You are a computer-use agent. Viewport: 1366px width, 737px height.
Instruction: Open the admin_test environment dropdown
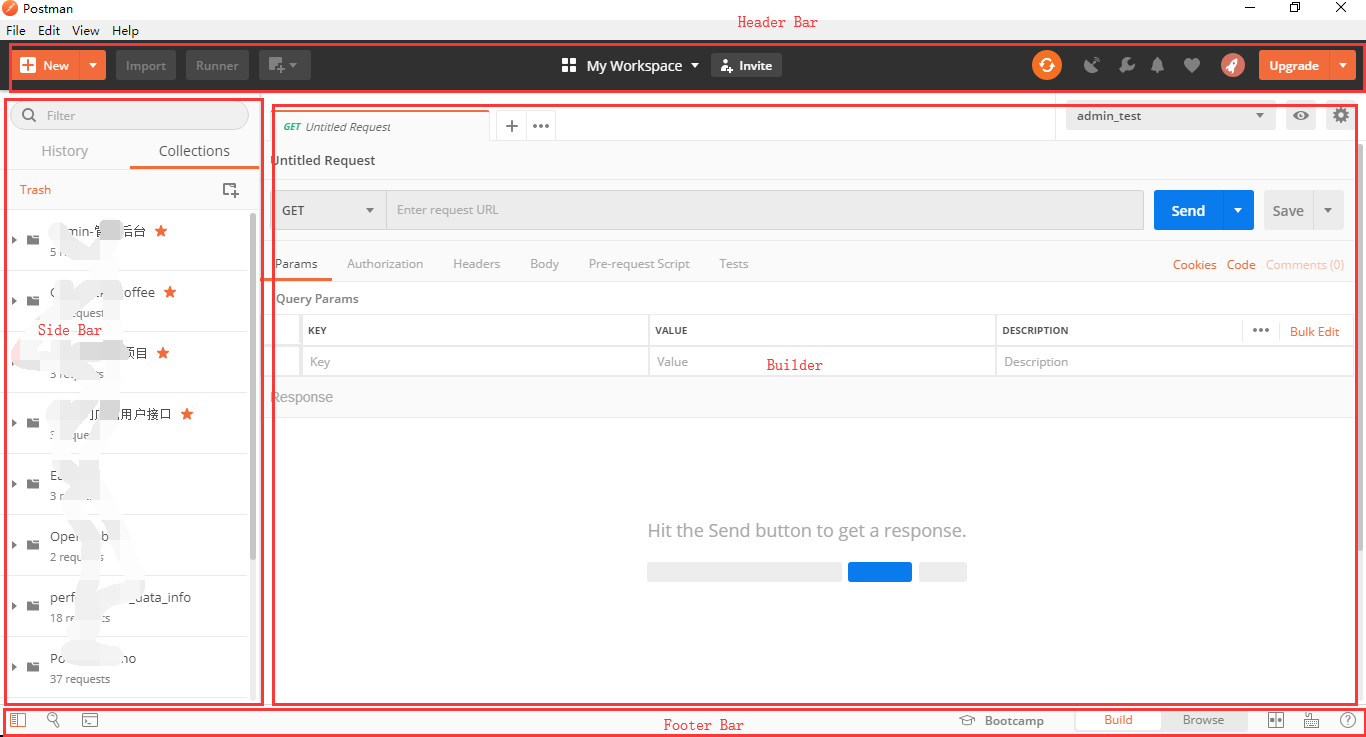[x=1170, y=116]
